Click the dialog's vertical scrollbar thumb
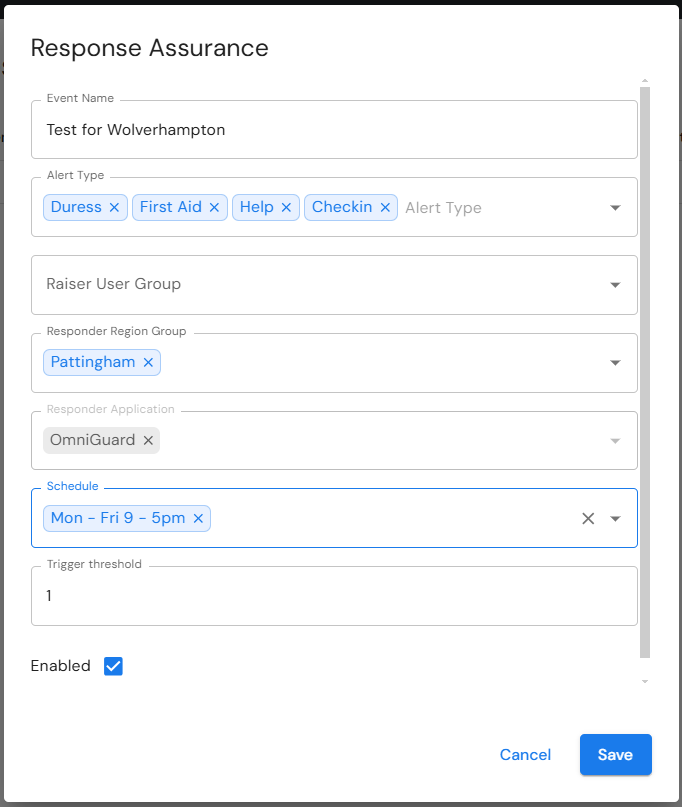Image resolution: width=682 pixels, height=807 pixels. pos(645,372)
